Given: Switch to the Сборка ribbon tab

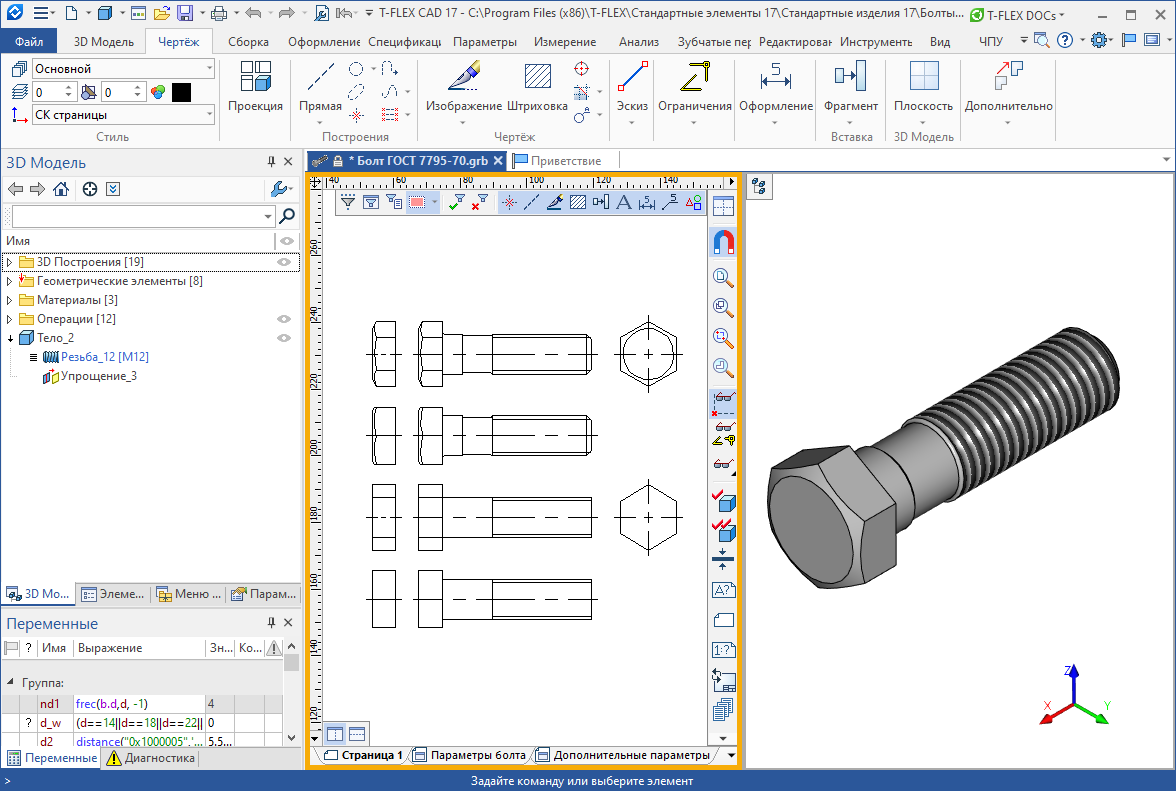Looking at the screenshot, I should pos(248,42).
